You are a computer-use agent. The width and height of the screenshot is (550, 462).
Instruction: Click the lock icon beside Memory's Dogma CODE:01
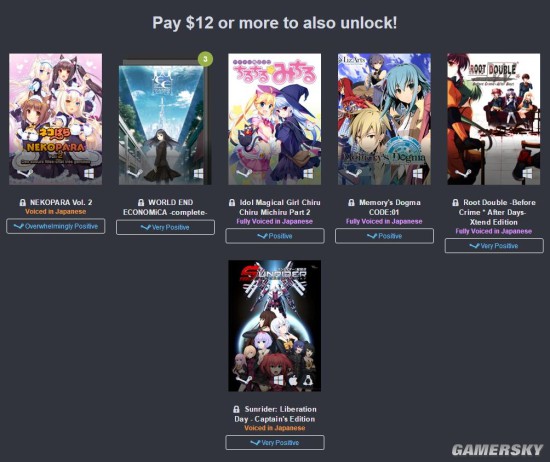tap(351, 202)
